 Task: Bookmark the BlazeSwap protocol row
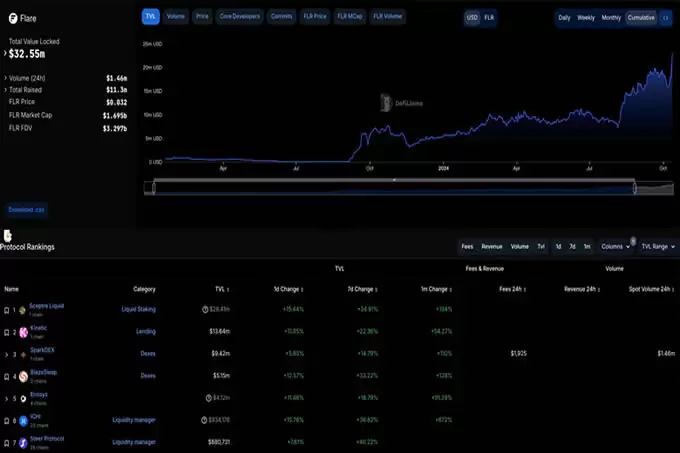(x=7, y=377)
